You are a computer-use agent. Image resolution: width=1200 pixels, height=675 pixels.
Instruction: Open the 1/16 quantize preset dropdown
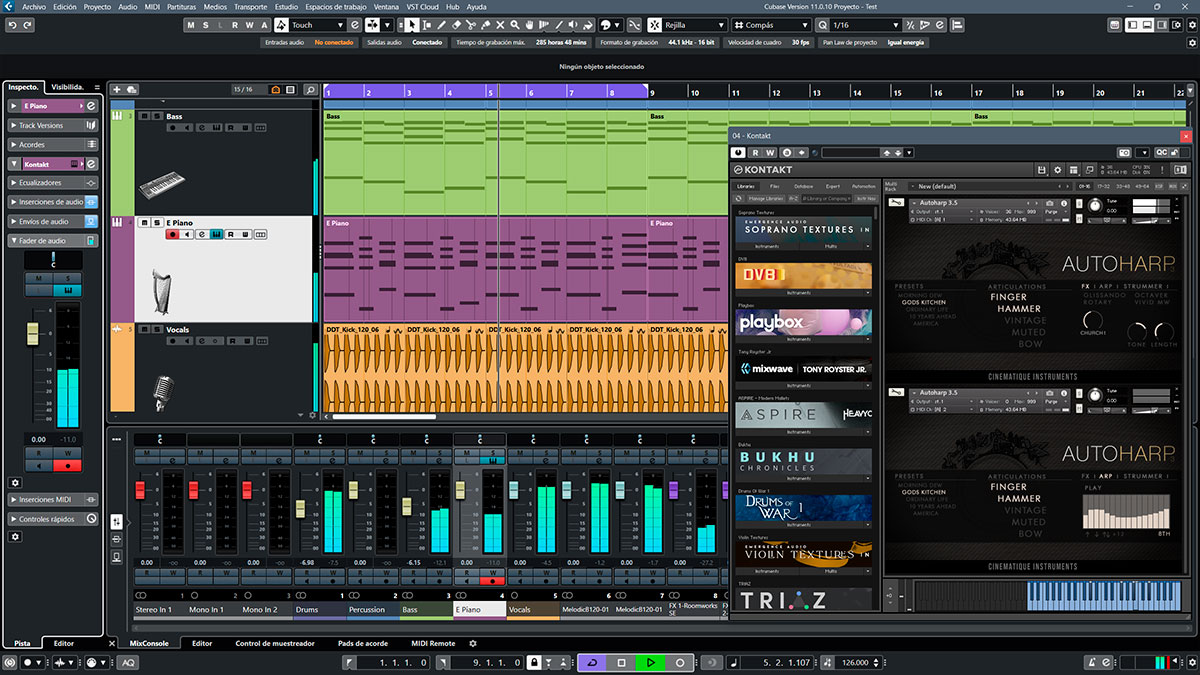[x=864, y=25]
